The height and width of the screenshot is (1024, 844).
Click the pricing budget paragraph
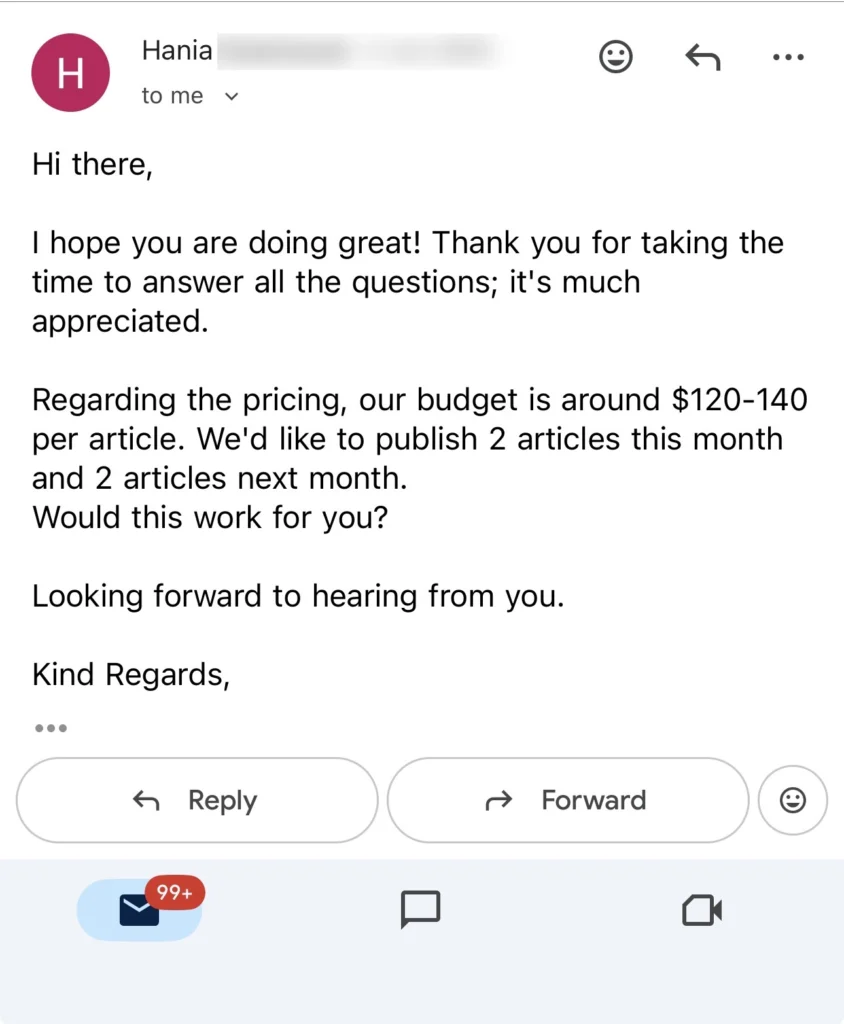tap(419, 439)
